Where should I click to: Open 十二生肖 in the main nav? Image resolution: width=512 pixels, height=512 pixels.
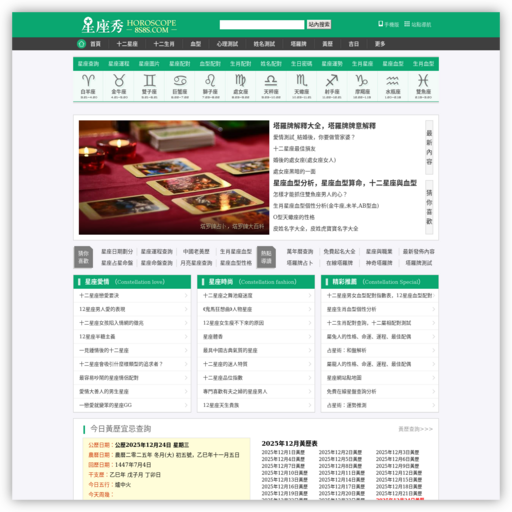(x=164, y=44)
